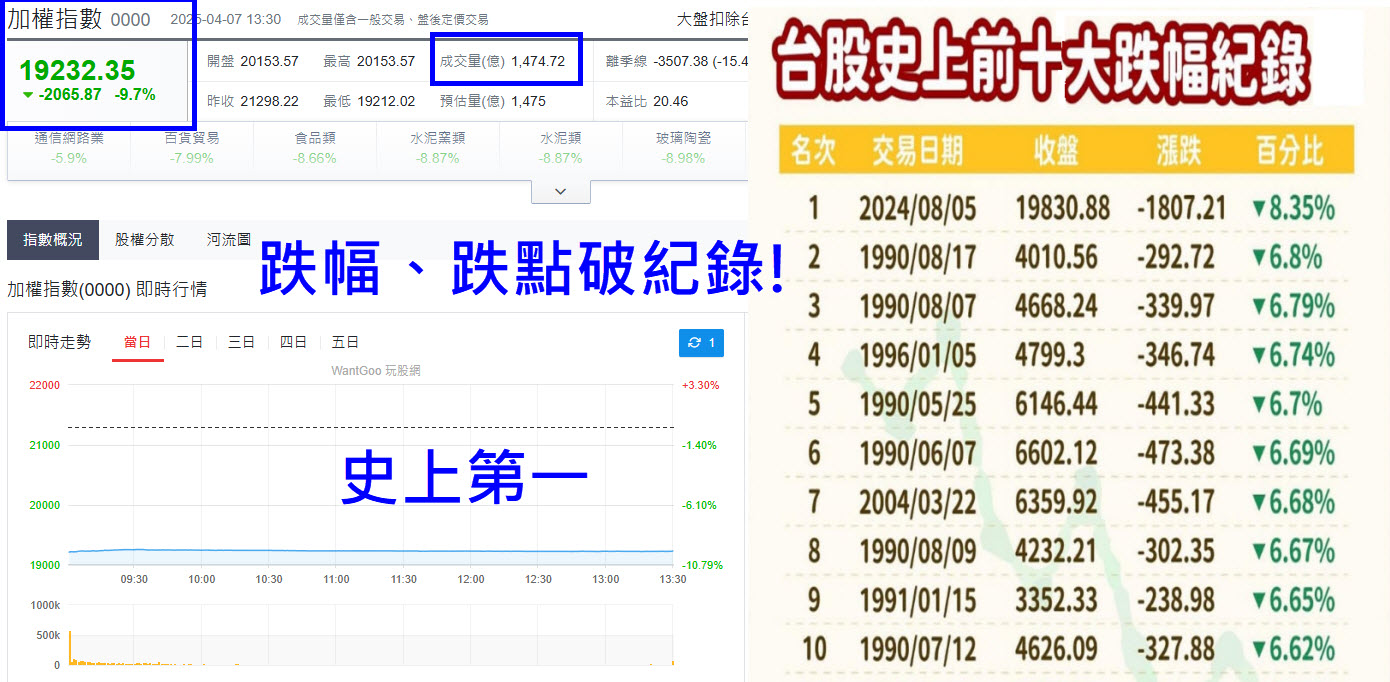1390x682 pixels.
Task: Switch chart to 五日 view
Action: click(x=345, y=341)
